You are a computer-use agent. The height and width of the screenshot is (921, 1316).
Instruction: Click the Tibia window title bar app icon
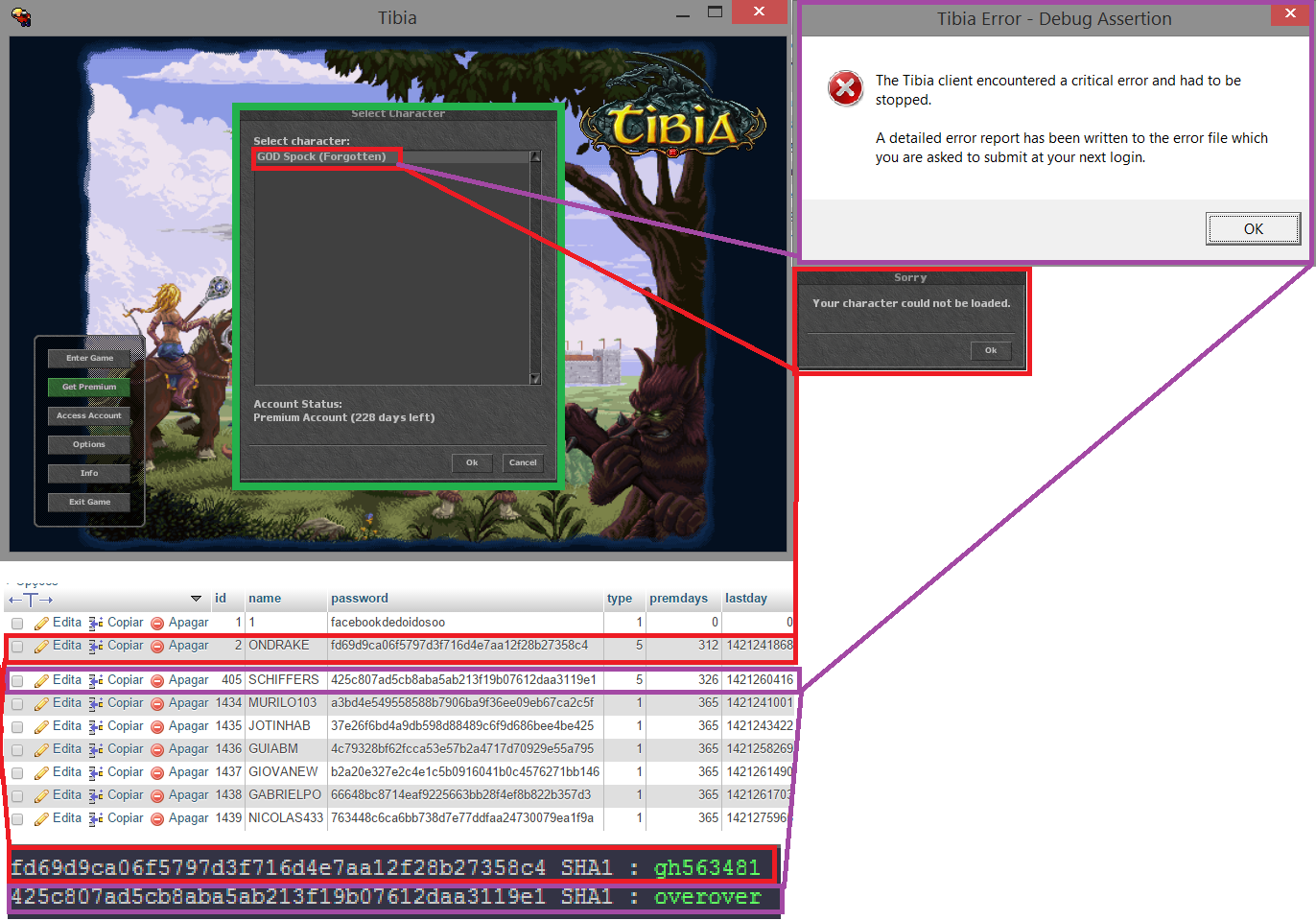pos(21,17)
